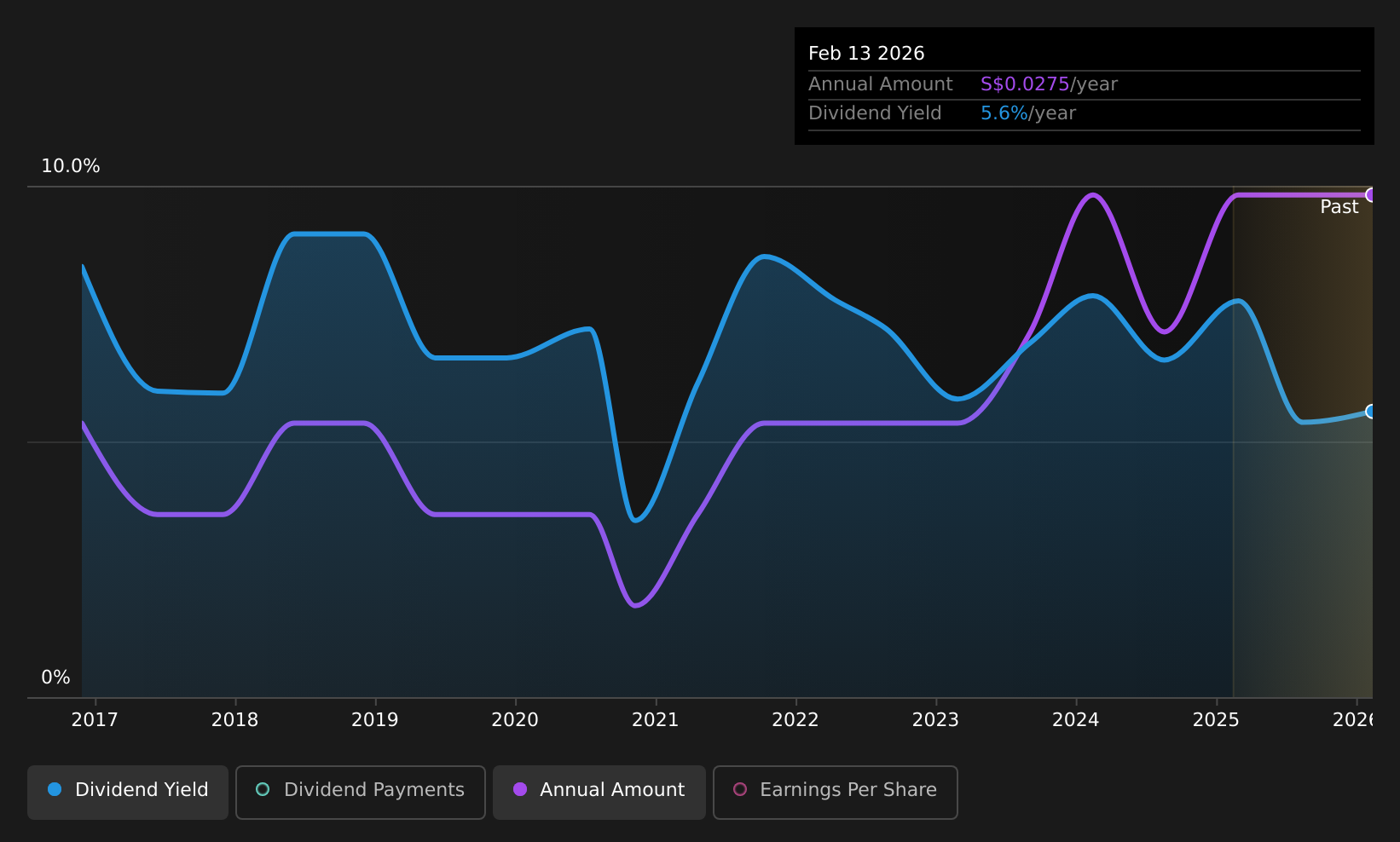This screenshot has height=842, width=1400.
Task: Enable the Dividend Payments series
Action: tap(360, 792)
